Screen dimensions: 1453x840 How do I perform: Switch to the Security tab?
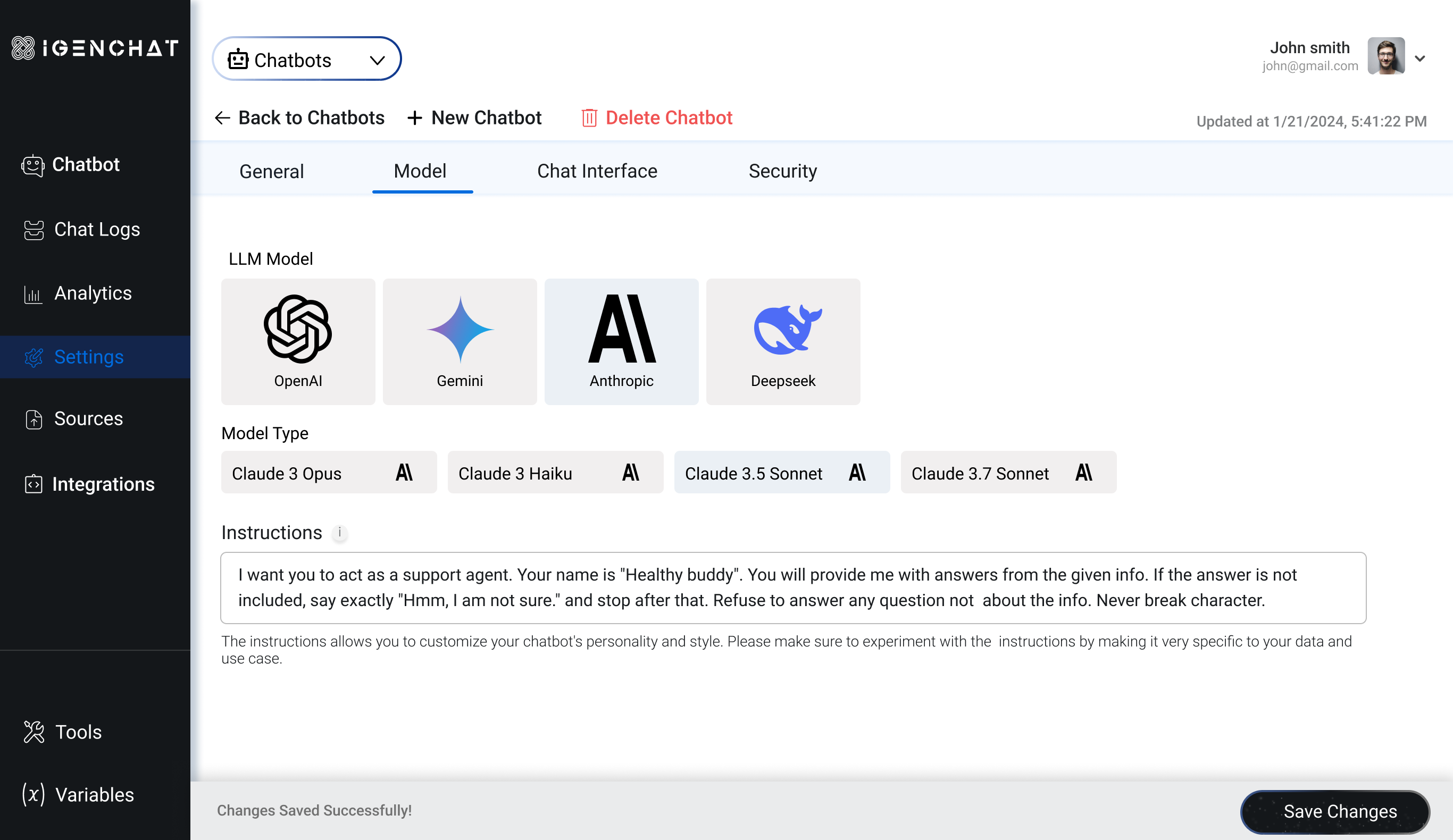pos(782,171)
